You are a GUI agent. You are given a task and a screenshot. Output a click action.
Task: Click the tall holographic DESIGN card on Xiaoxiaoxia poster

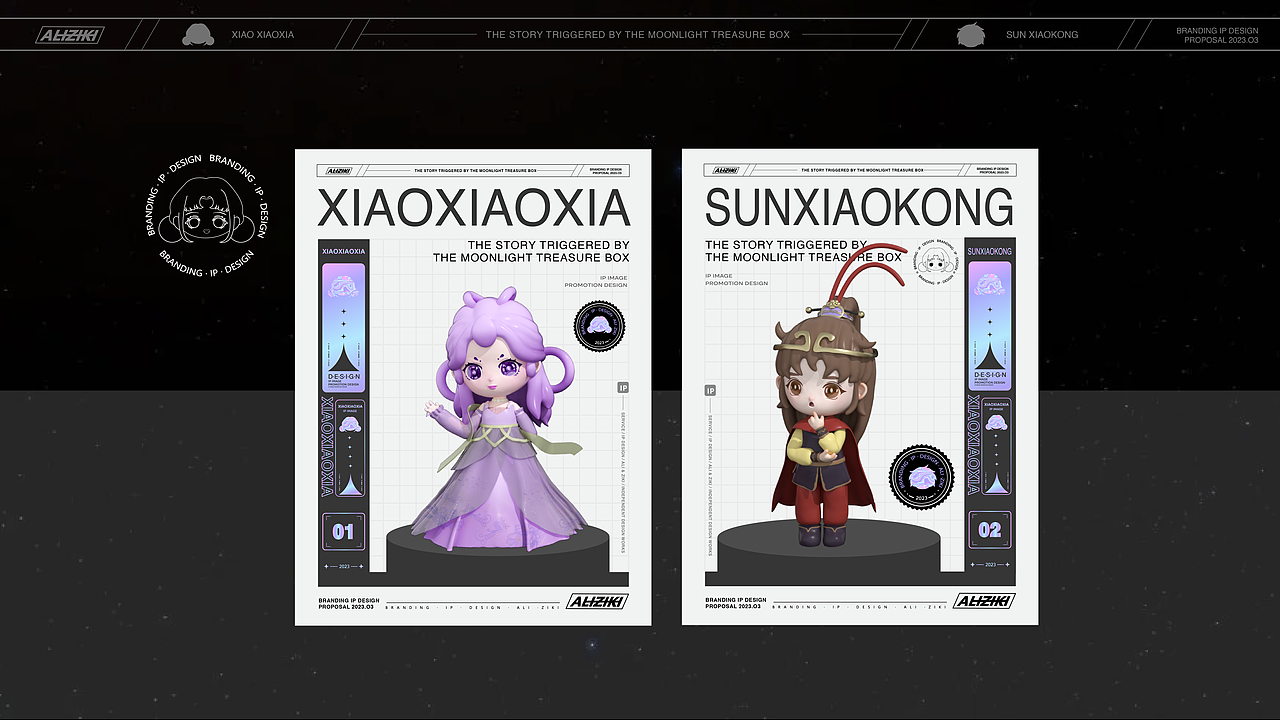point(343,328)
